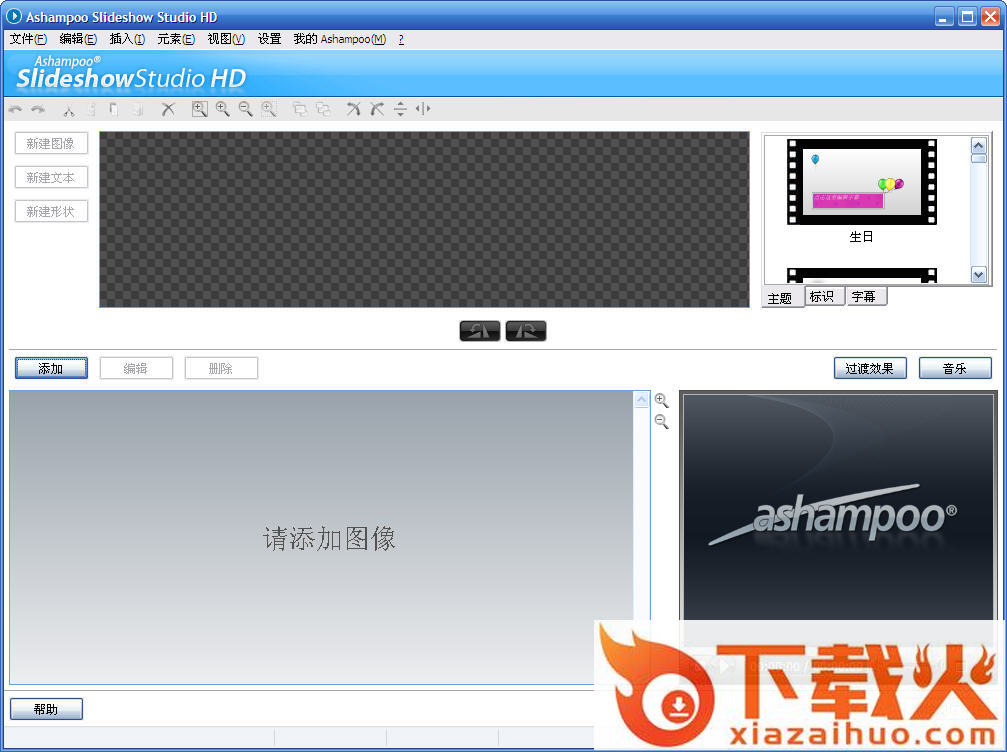
Task: Click theme list scroll down arrow
Action: click(x=978, y=275)
